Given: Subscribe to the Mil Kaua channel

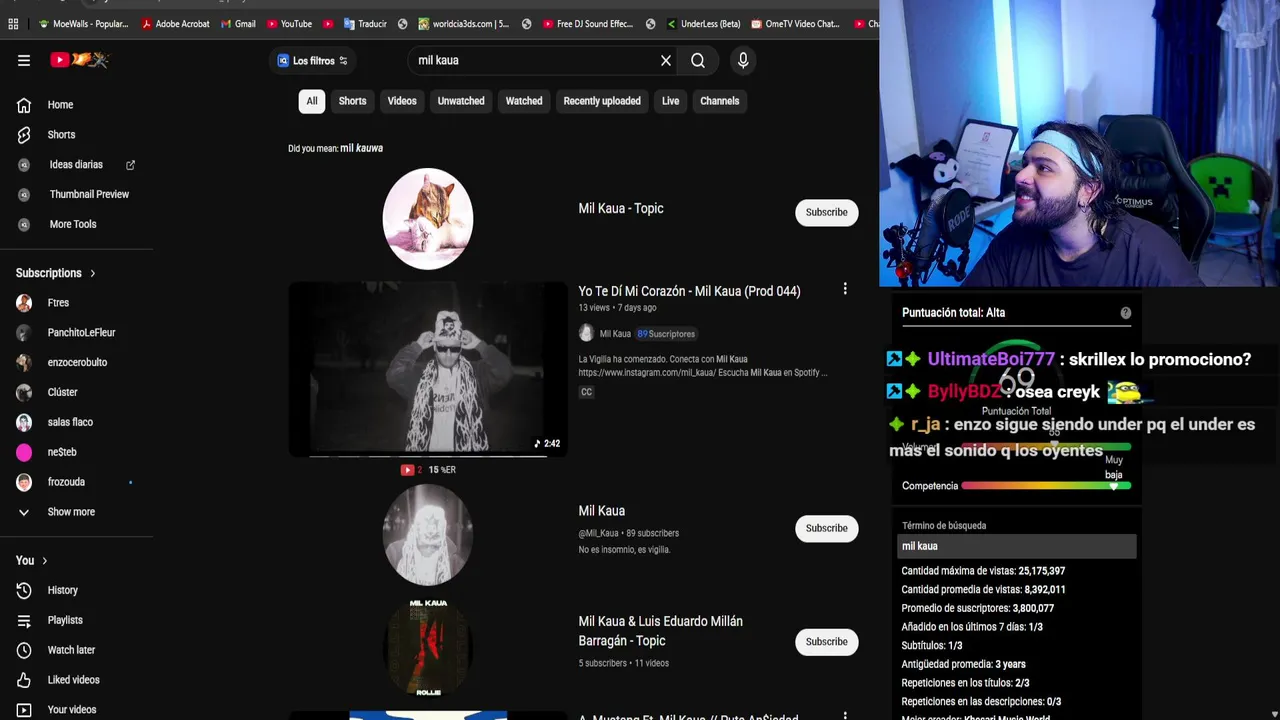Looking at the screenshot, I should pos(827,528).
